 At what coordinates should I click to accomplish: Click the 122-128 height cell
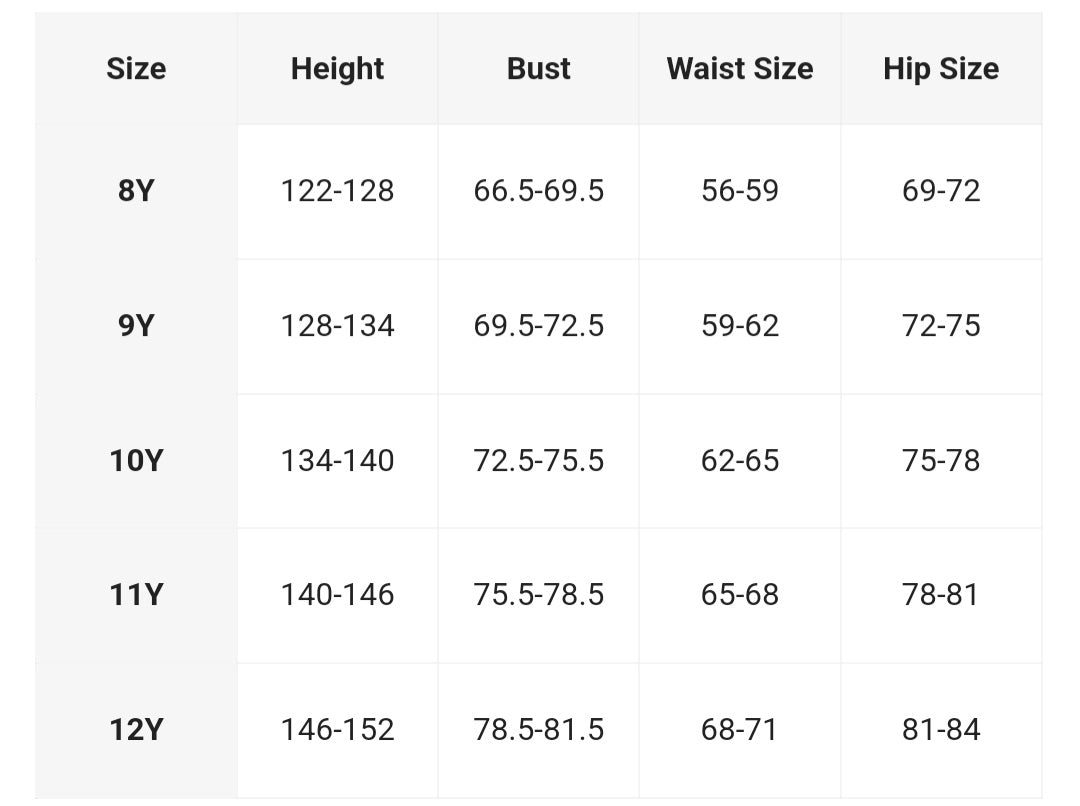pos(337,191)
